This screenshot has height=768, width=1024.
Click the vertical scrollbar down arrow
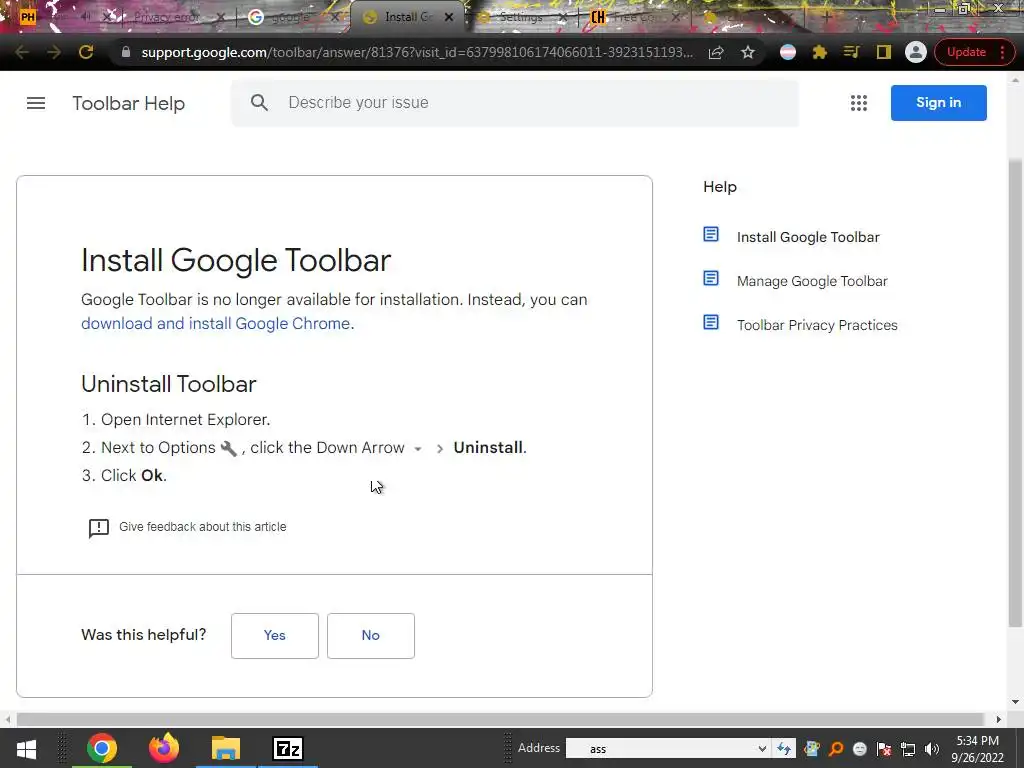1016,702
